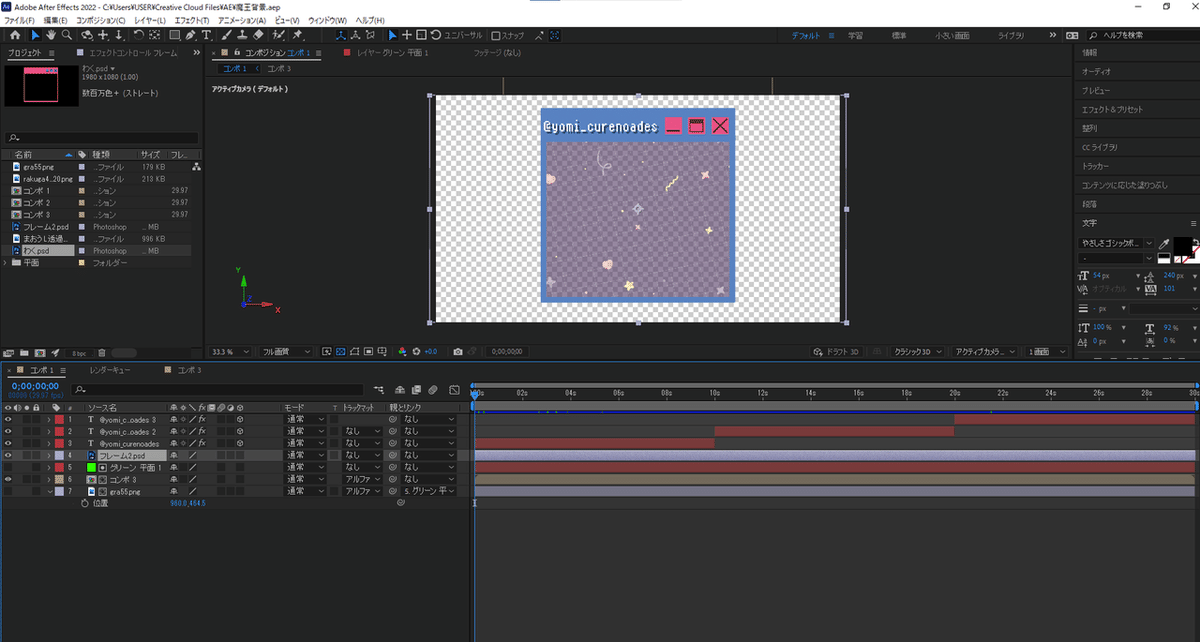Select the Brush tool
The height and width of the screenshot is (642, 1200).
[225, 35]
